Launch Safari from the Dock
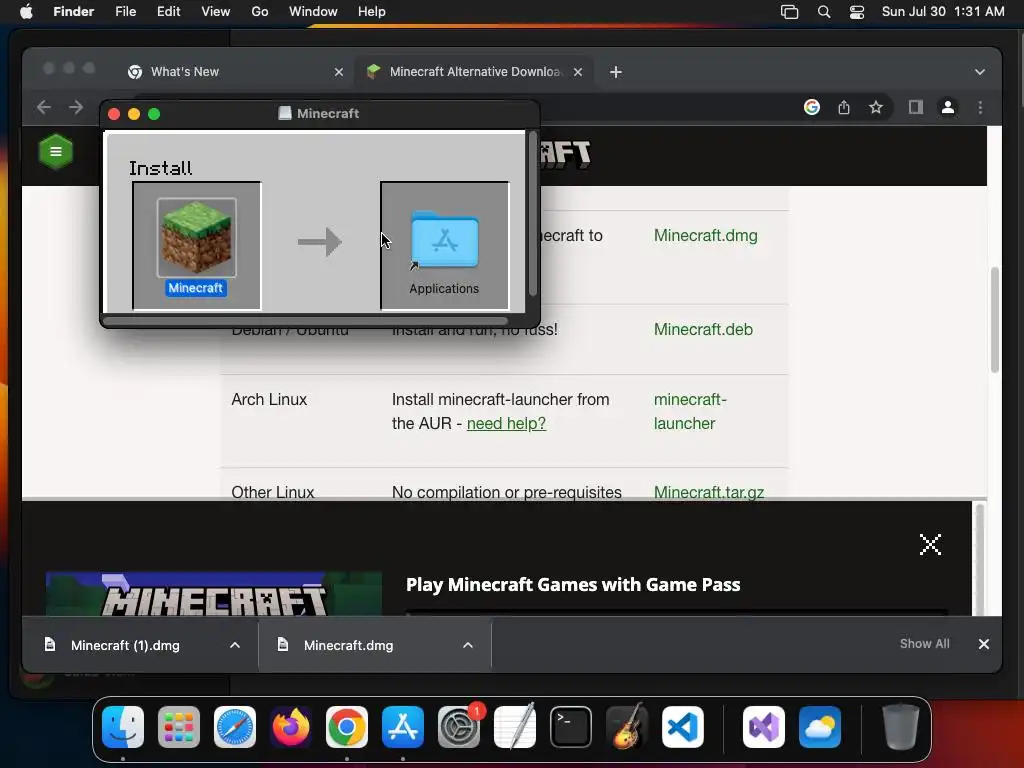 (235, 727)
